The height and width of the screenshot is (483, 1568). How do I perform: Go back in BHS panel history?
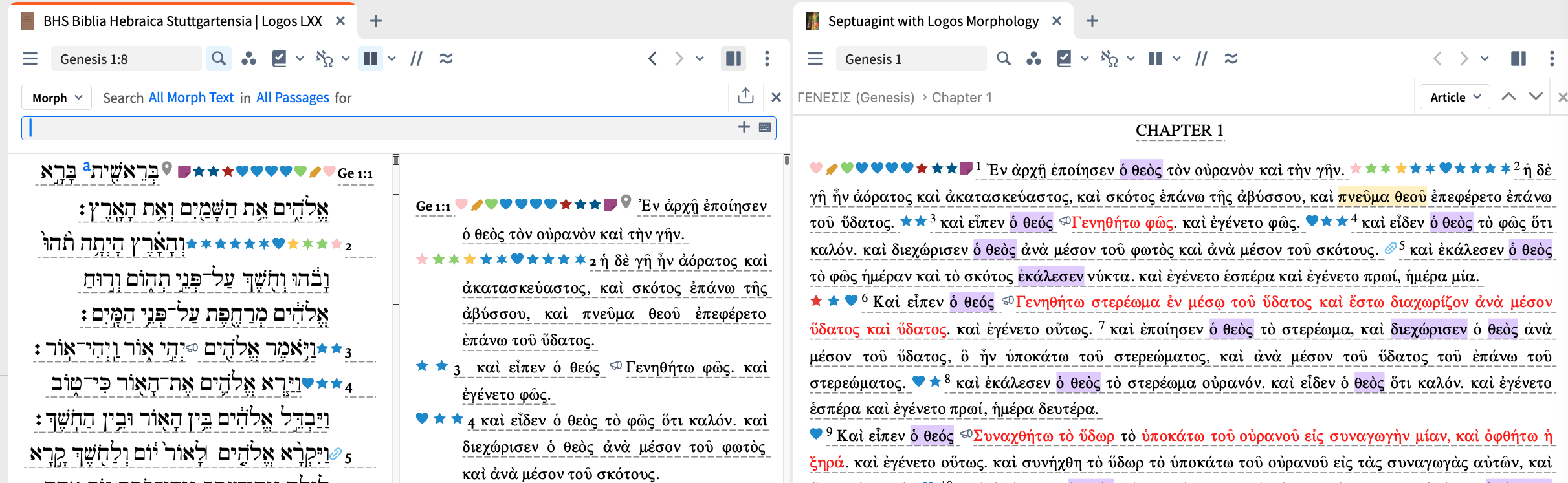652,59
